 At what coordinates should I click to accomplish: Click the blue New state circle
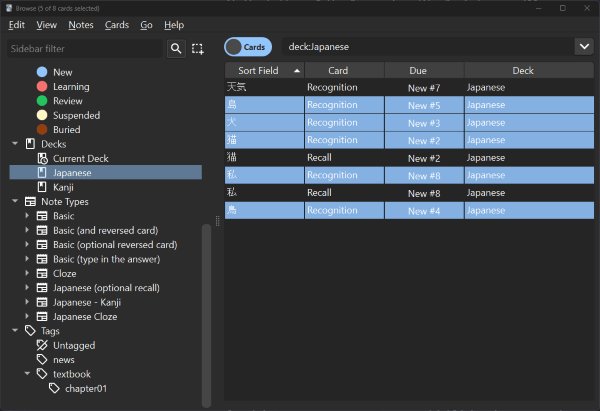coord(42,72)
